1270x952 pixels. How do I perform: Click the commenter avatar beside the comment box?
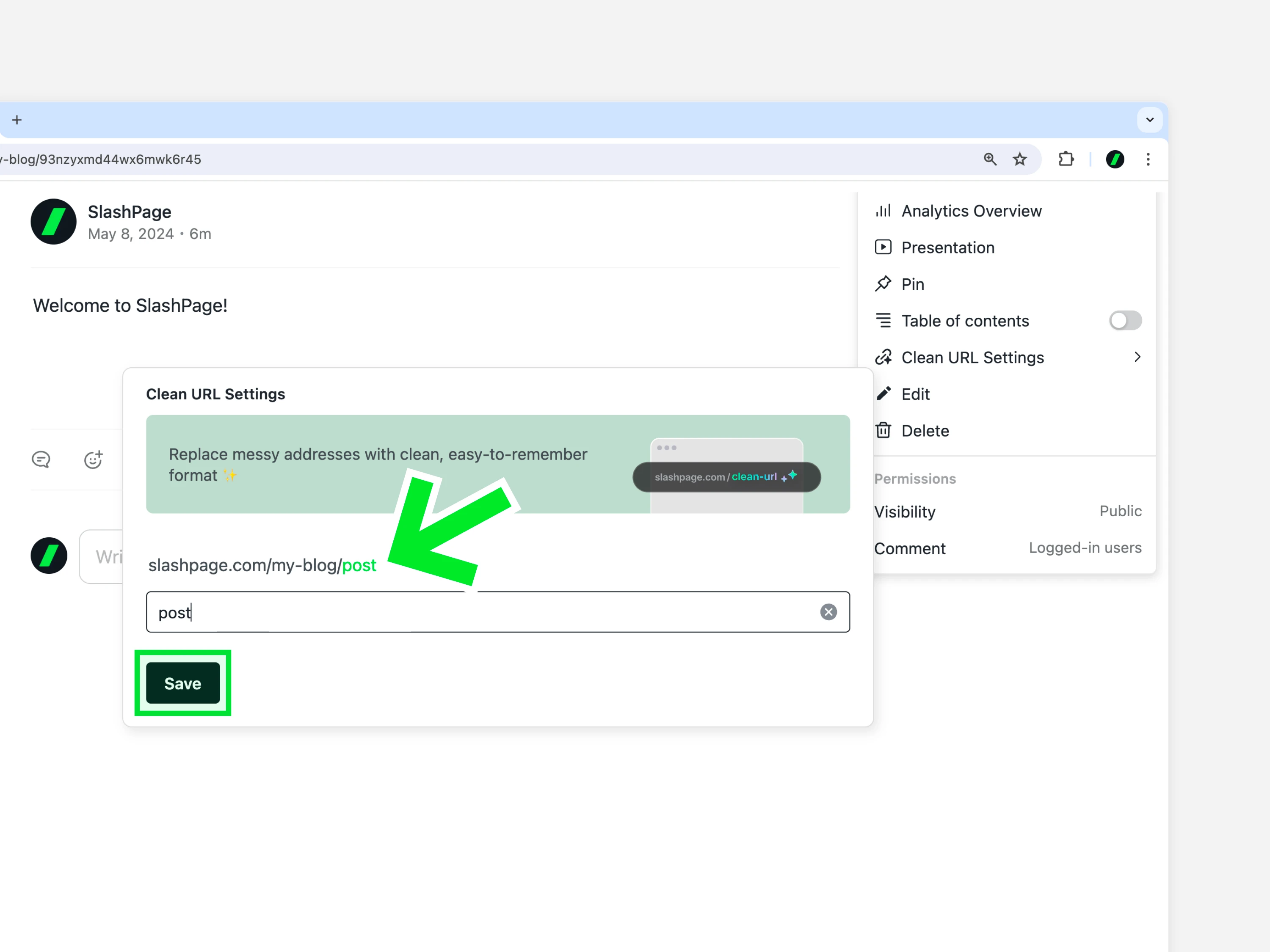49,556
